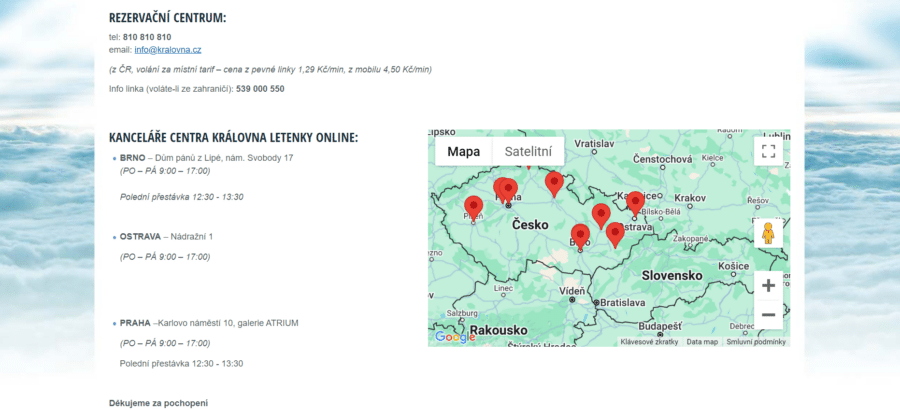Click the red map pin over Plzeň
Screen dimensions: 900x410
(474, 207)
